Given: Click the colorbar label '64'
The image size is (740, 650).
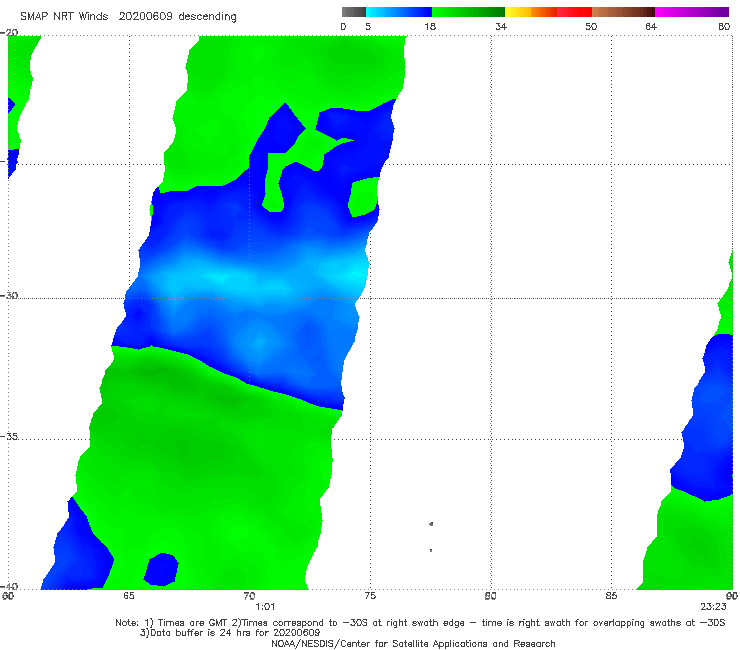Looking at the screenshot, I should tap(651, 26).
